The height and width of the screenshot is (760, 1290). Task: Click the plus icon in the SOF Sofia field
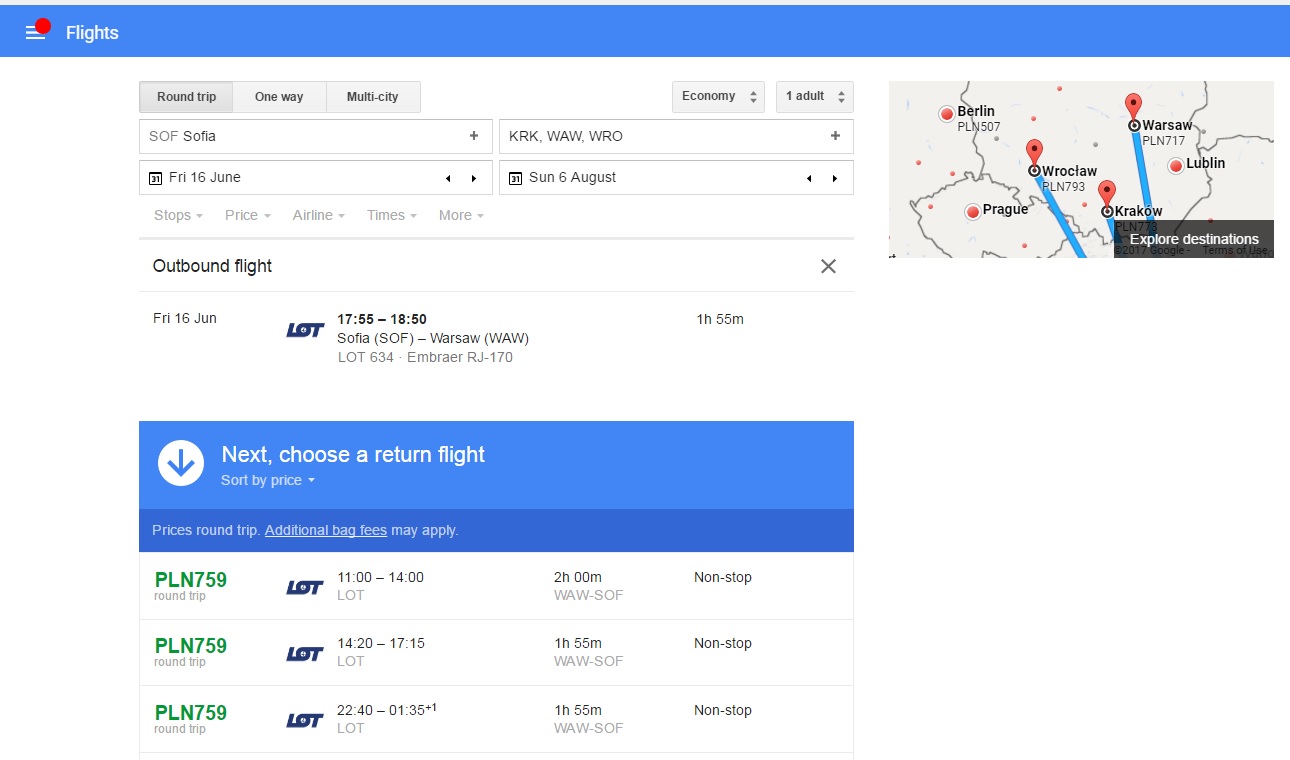point(474,136)
